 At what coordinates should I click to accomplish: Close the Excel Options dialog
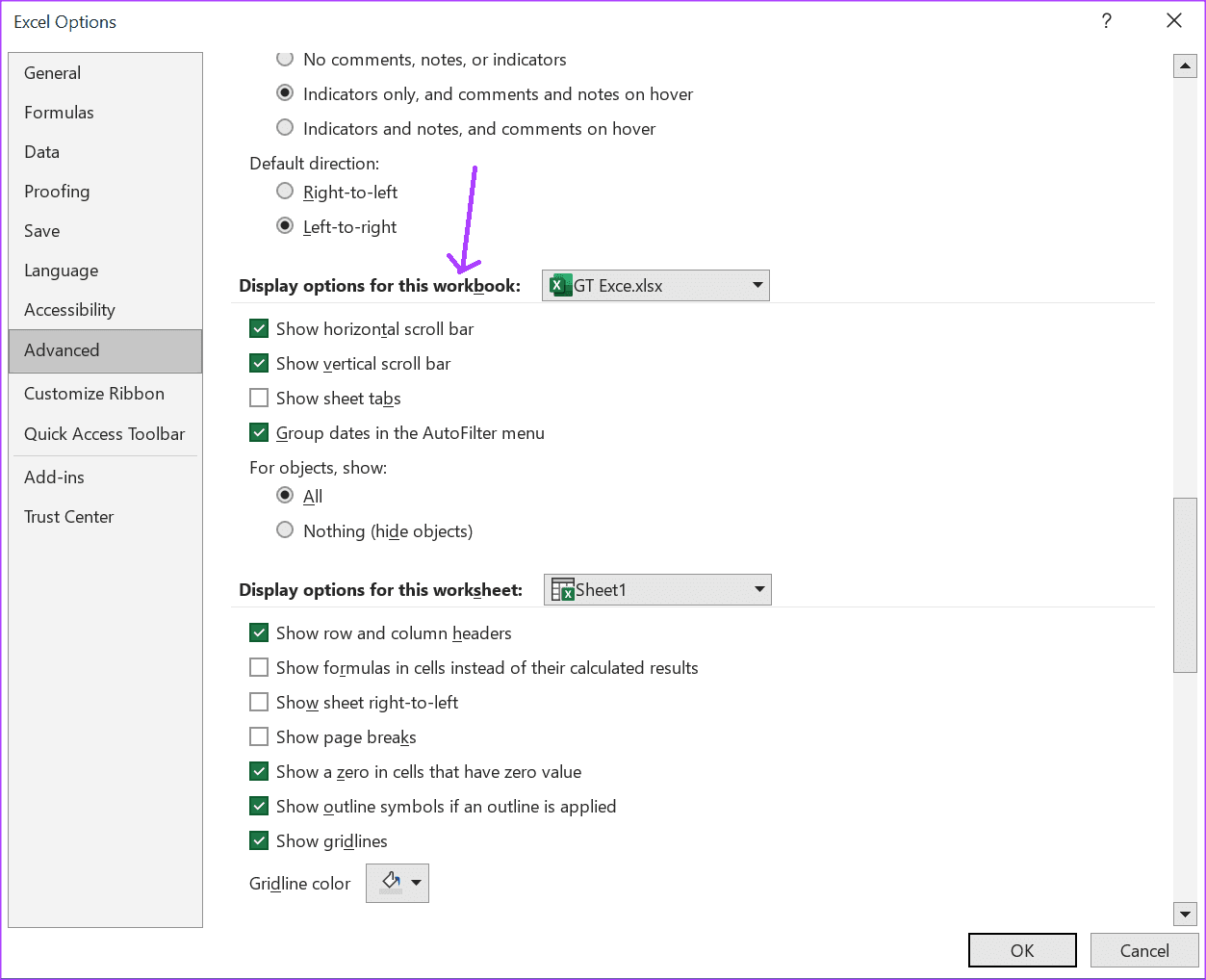(1174, 21)
